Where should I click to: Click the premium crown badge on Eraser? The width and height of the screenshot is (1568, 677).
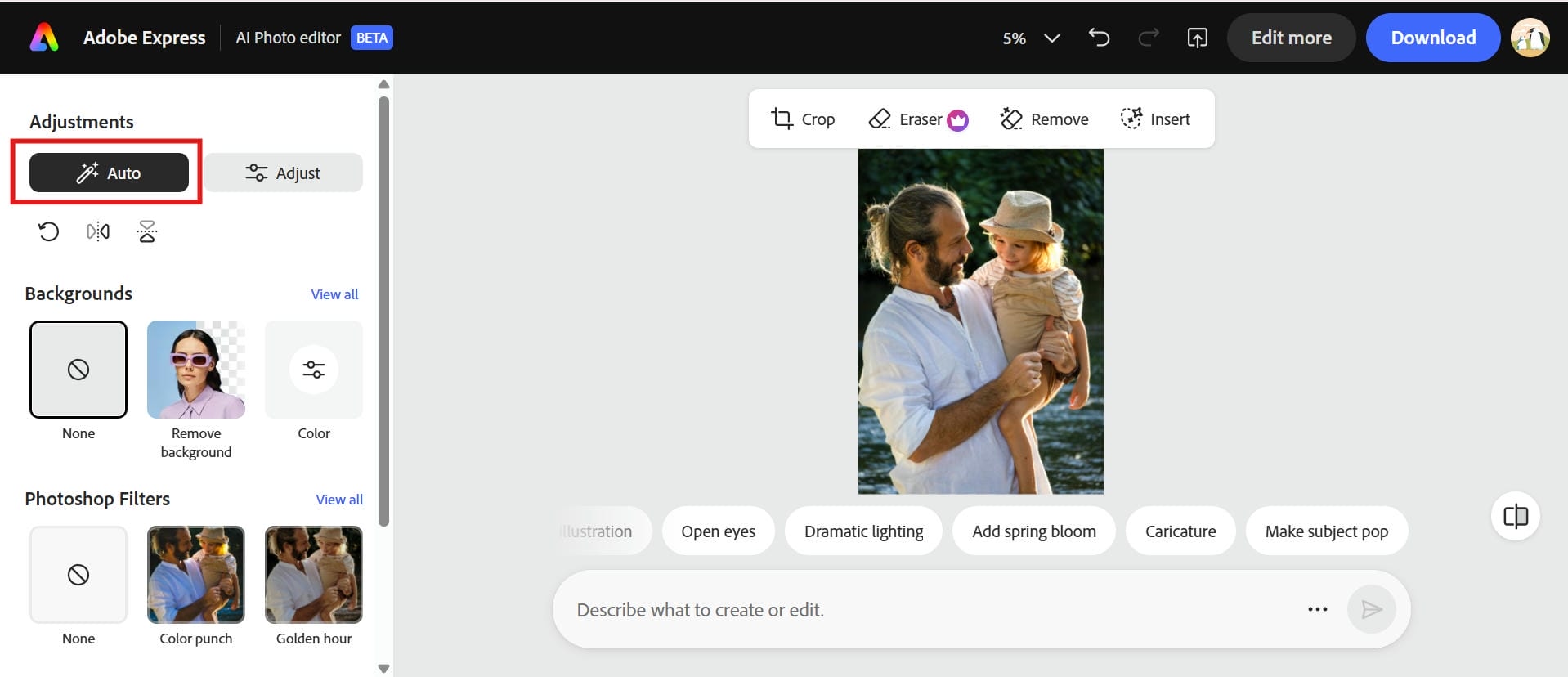(x=957, y=120)
